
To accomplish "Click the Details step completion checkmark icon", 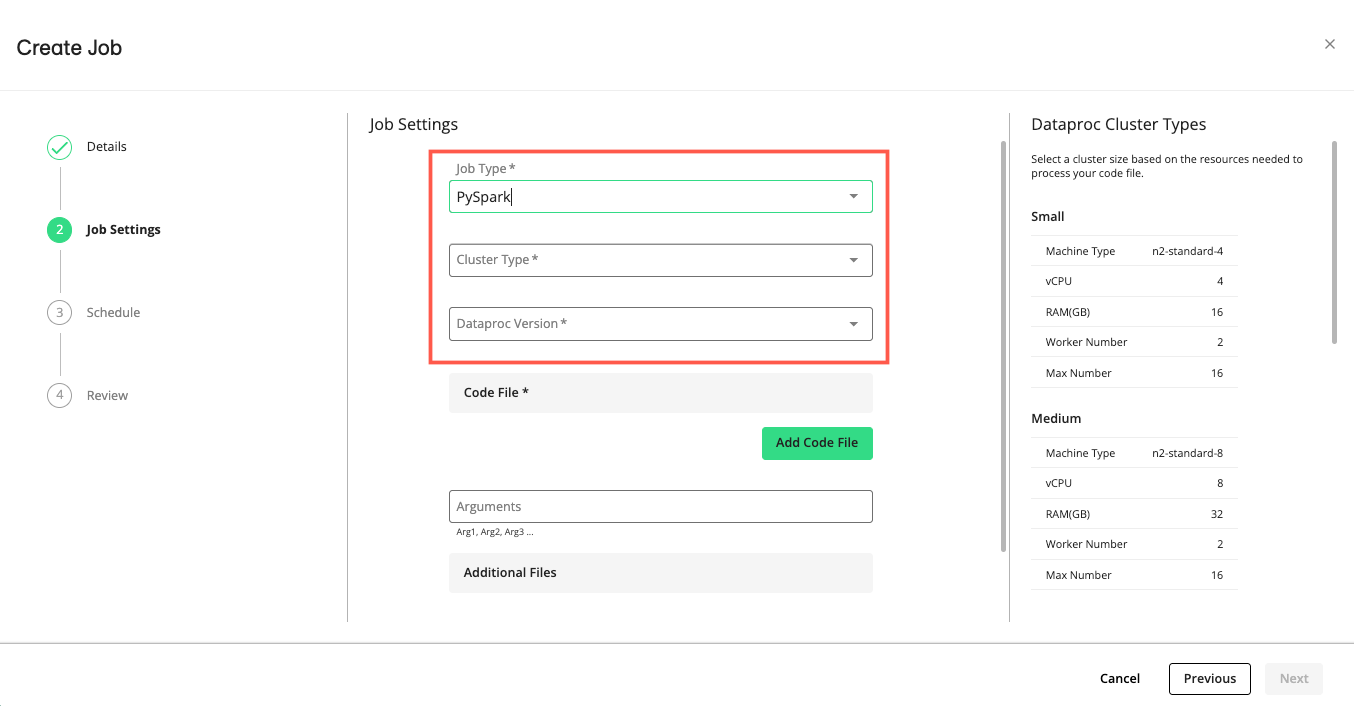I will (59, 146).
